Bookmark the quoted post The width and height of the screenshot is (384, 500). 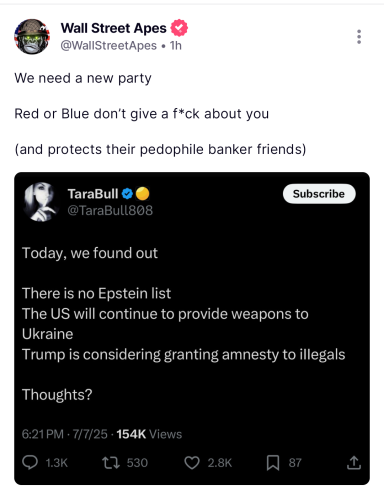point(273,463)
